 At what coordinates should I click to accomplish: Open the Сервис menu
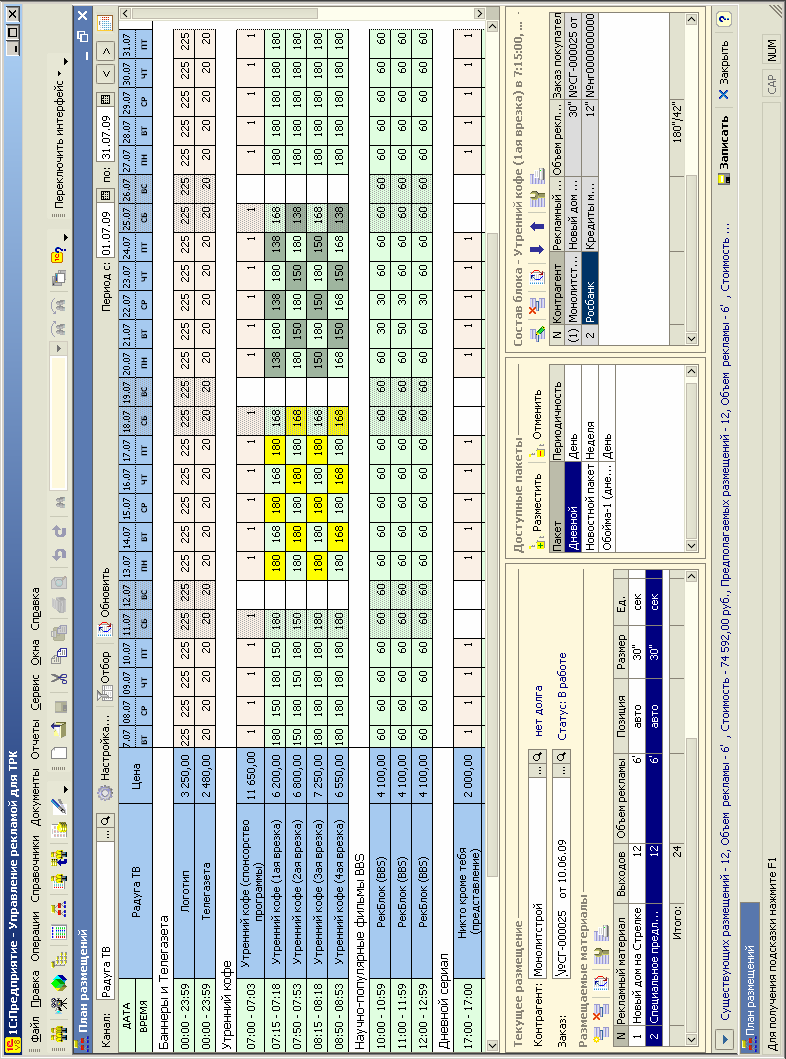point(35,692)
